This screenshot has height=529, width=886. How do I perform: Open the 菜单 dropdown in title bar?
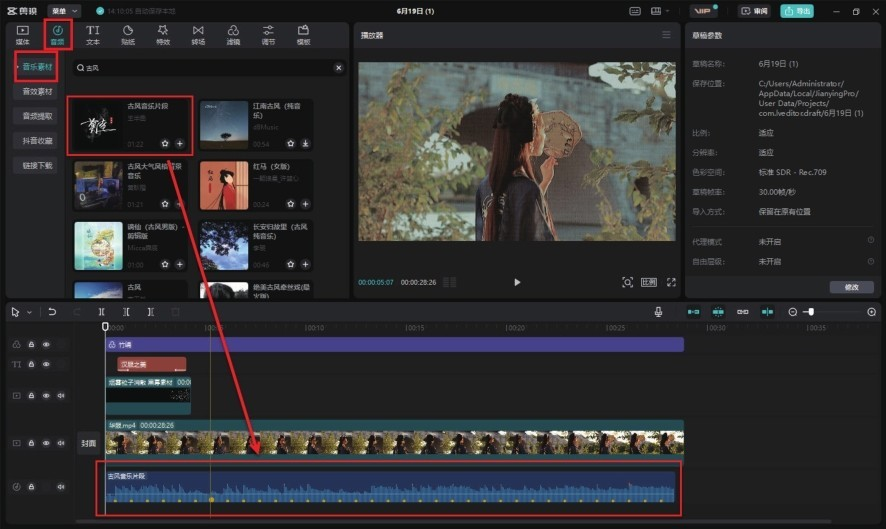(x=62, y=10)
